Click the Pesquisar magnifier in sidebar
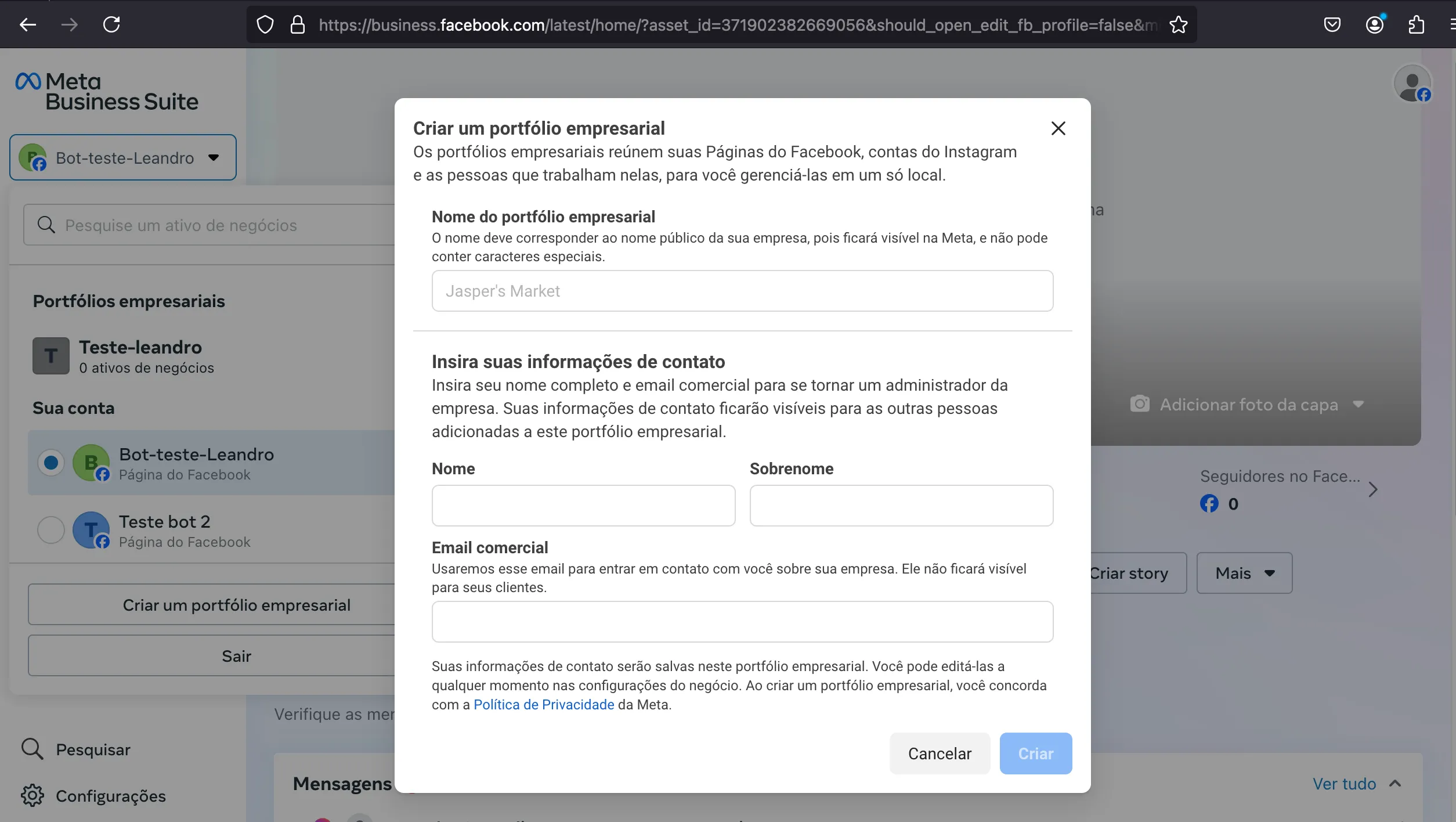1456x822 pixels. point(32,749)
